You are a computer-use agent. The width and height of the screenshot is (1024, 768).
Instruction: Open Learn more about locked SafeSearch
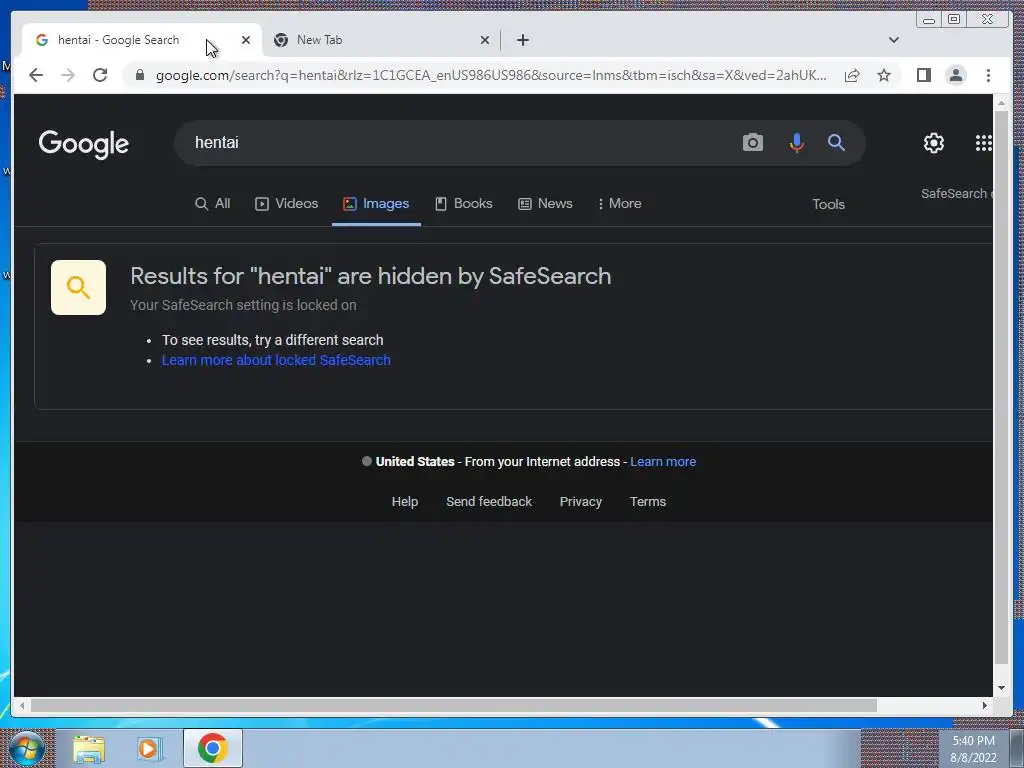276,360
